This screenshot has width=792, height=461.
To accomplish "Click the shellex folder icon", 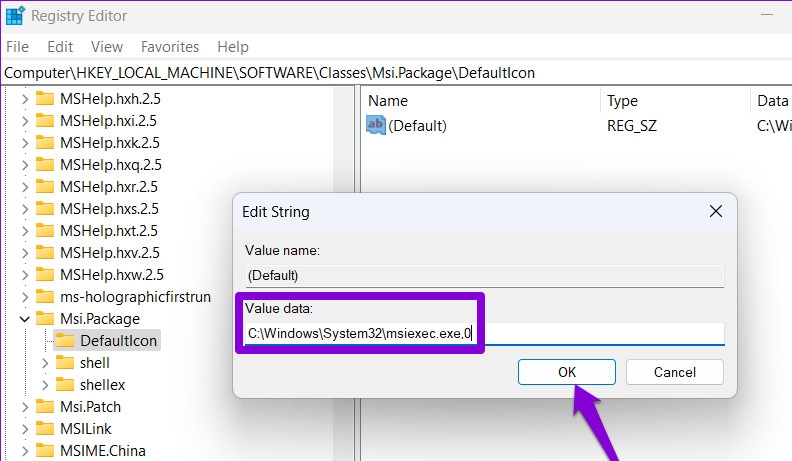I will pyautogui.click(x=65, y=385).
